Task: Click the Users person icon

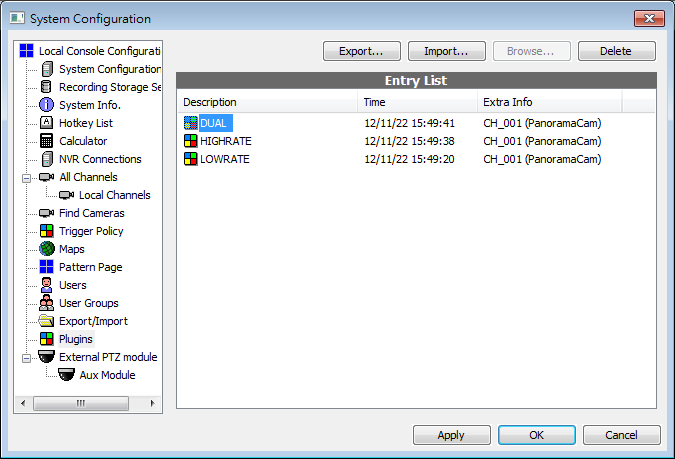Action: click(46, 285)
